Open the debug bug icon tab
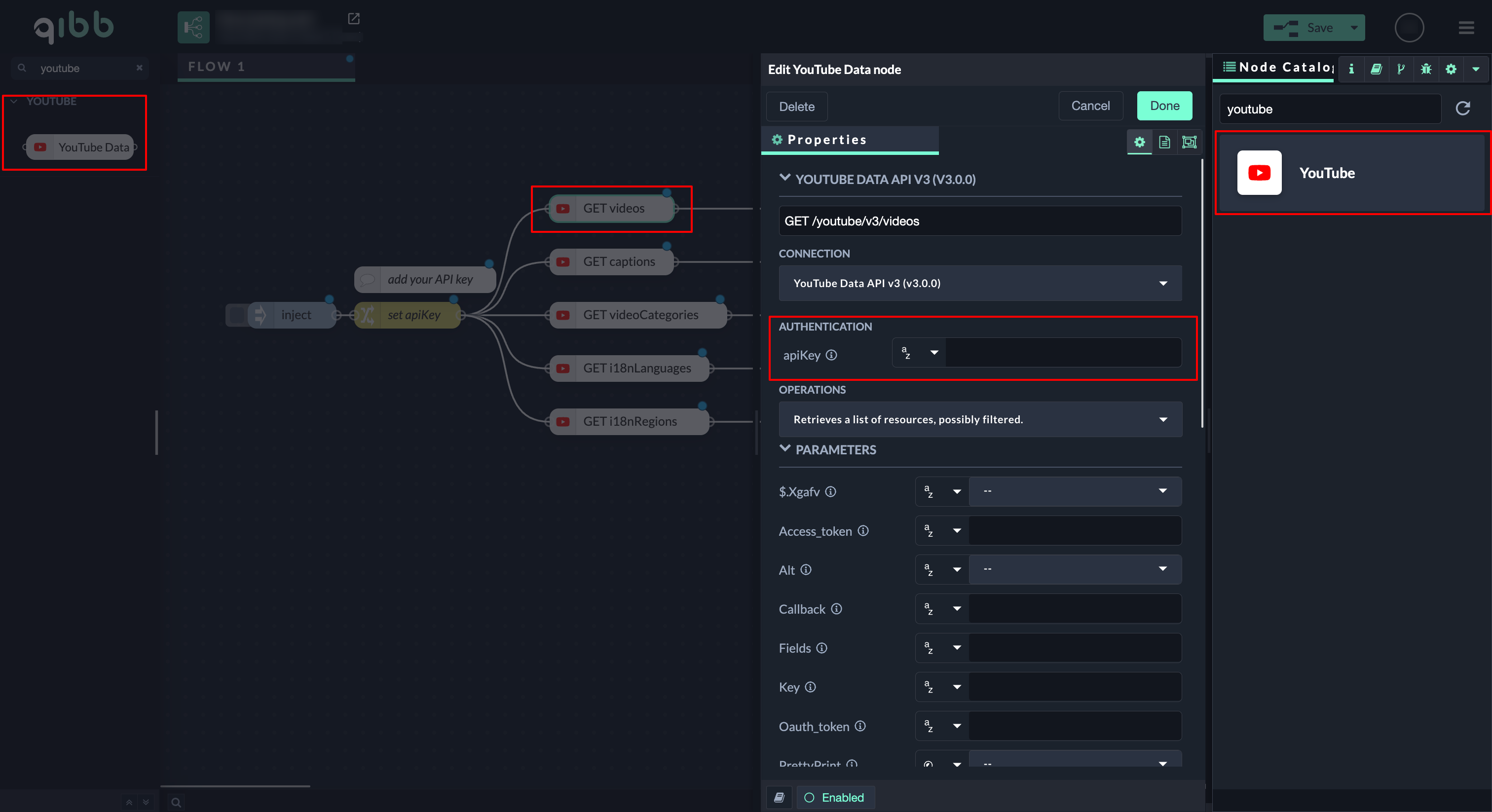This screenshot has height=812, width=1492. [1425, 69]
